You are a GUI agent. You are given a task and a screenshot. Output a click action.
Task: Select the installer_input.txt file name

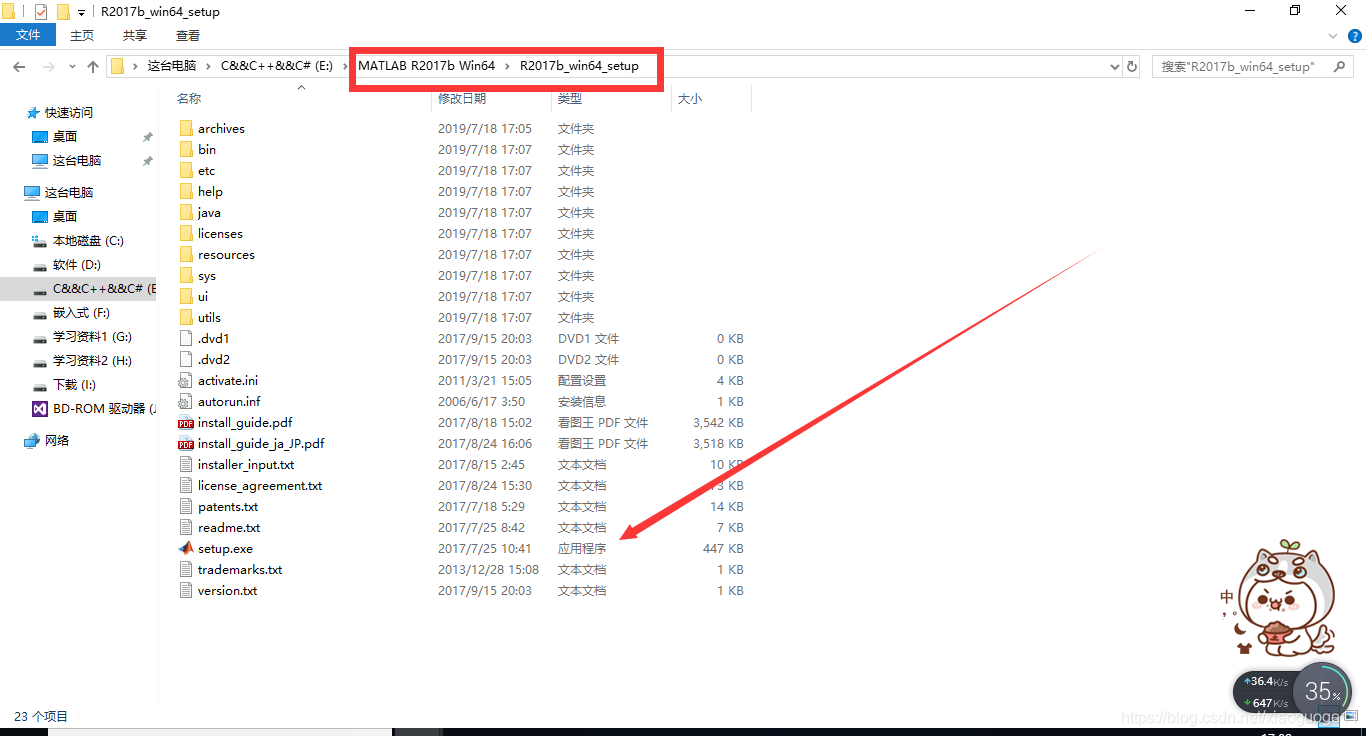(246, 464)
